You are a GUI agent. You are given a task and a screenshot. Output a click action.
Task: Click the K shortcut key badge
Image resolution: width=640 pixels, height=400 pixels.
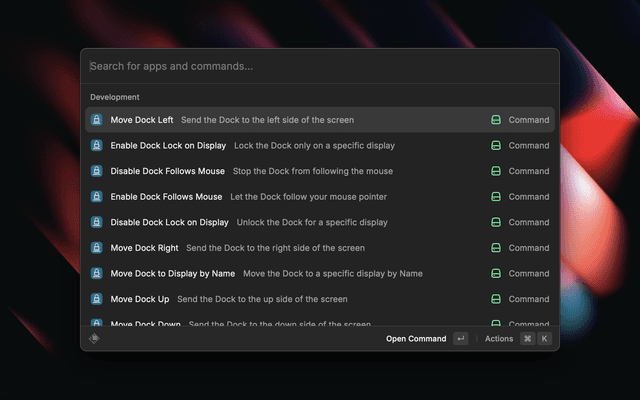(x=544, y=339)
